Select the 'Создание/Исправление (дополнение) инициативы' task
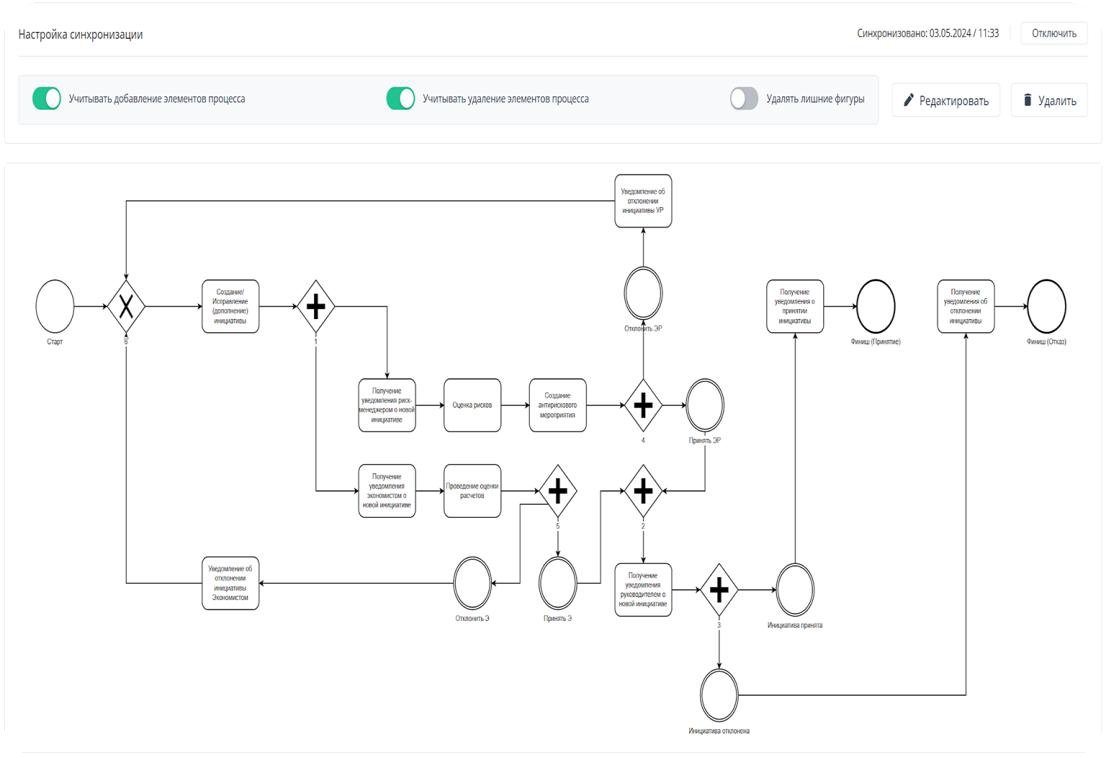Screen dimensions: 1106x758 tap(231, 306)
